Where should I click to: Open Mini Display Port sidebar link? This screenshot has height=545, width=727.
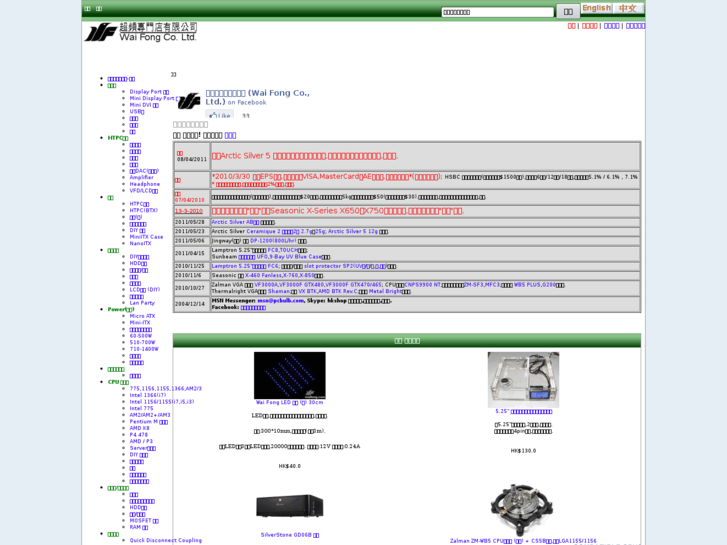152,98
